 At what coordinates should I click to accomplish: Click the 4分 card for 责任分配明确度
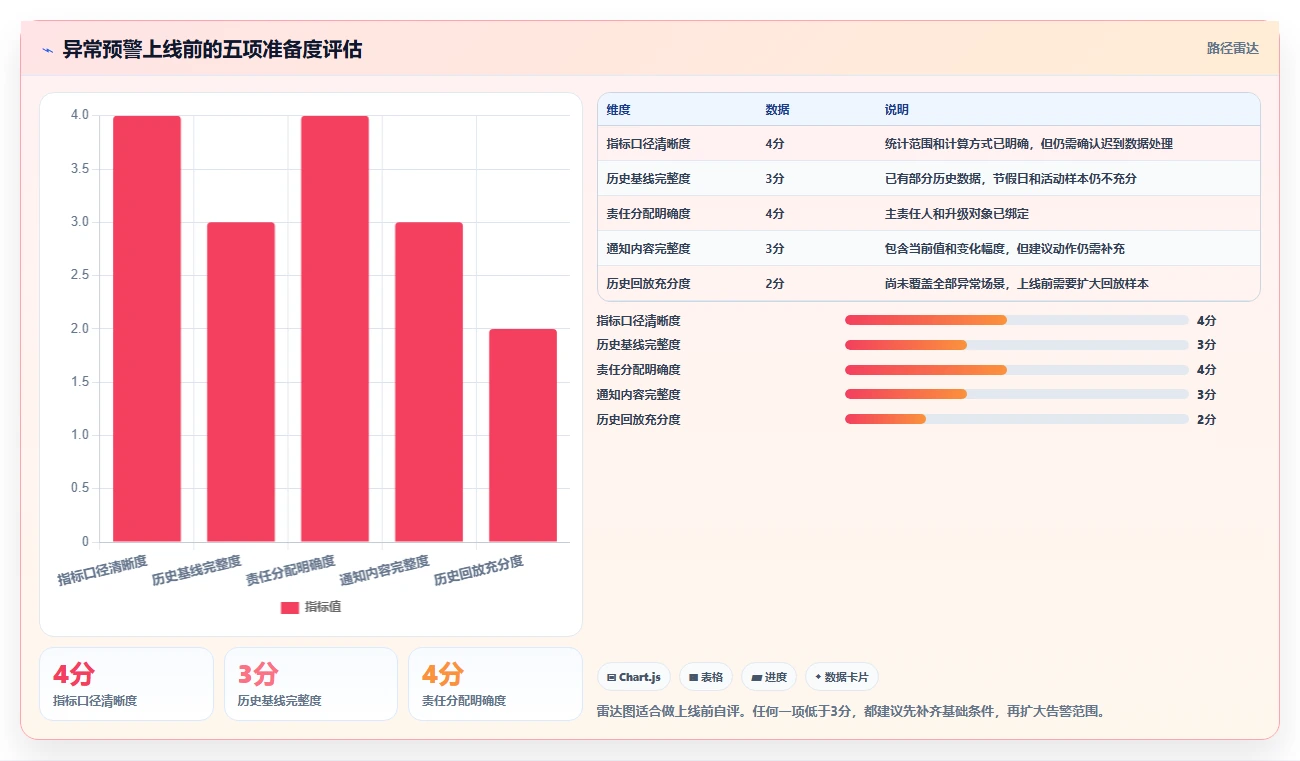tap(495, 684)
